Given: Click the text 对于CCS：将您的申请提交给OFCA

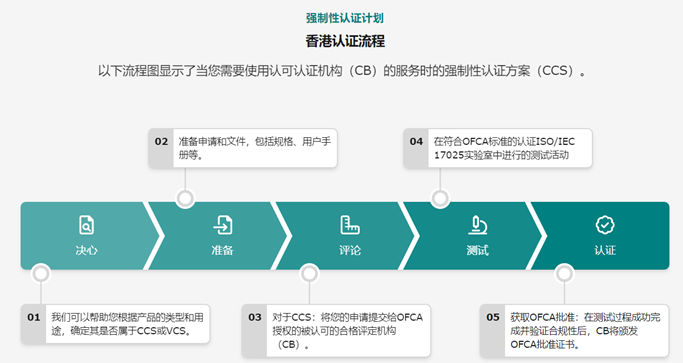Looking at the screenshot, I should [347, 317].
